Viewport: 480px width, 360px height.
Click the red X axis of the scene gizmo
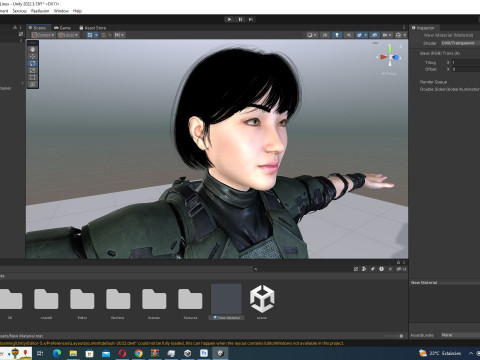tap(383, 57)
